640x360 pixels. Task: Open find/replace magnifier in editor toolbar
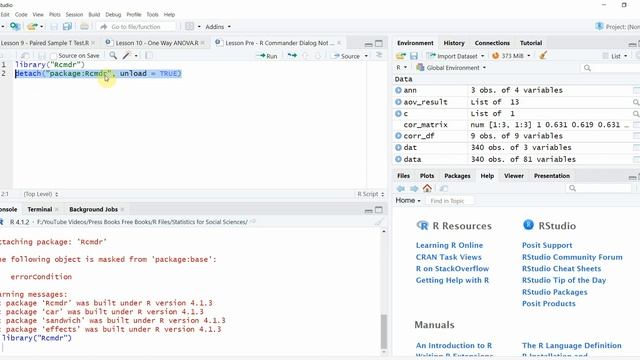[x=113, y=56]
